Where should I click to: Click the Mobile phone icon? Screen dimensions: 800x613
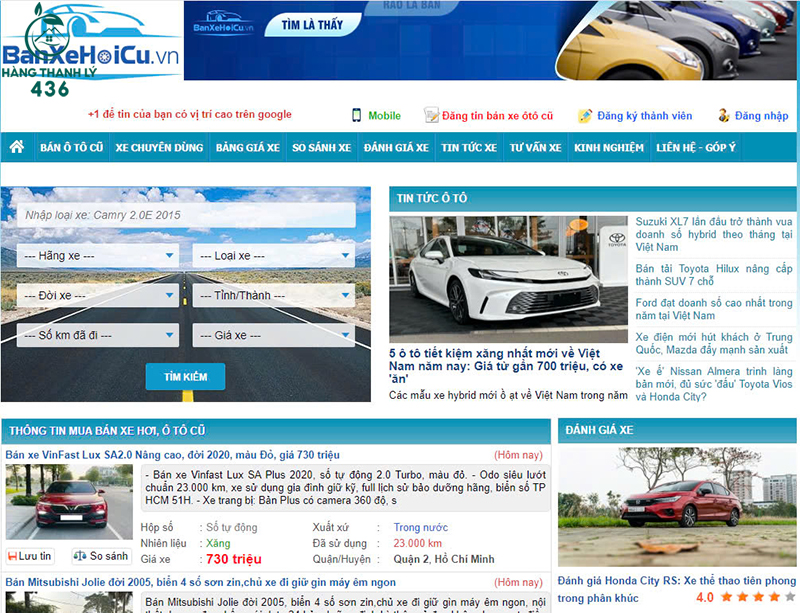point(357,115)
